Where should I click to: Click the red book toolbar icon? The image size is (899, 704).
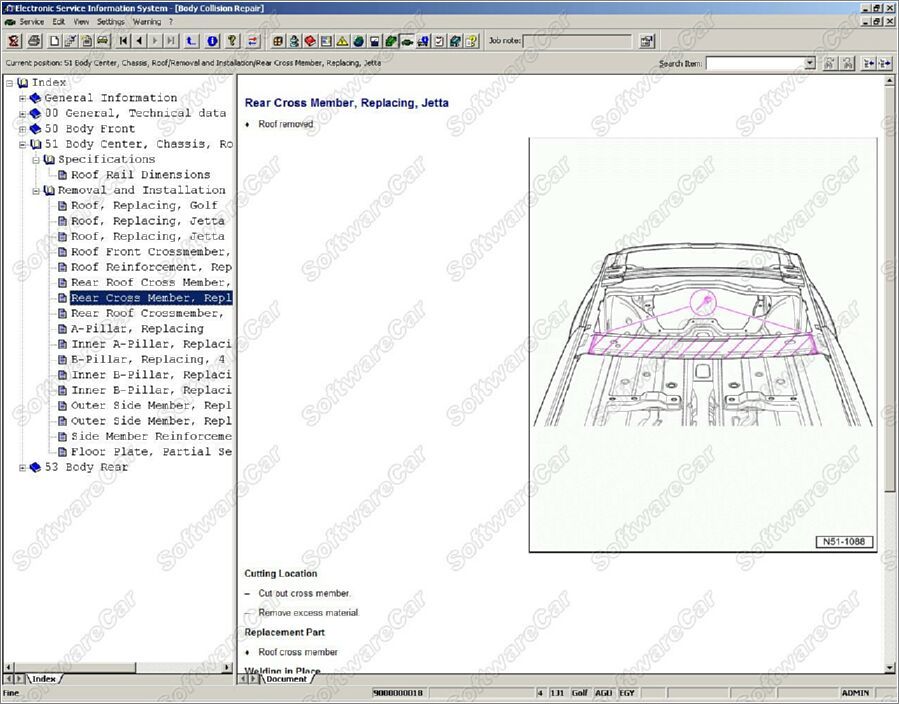coord(310,41)
